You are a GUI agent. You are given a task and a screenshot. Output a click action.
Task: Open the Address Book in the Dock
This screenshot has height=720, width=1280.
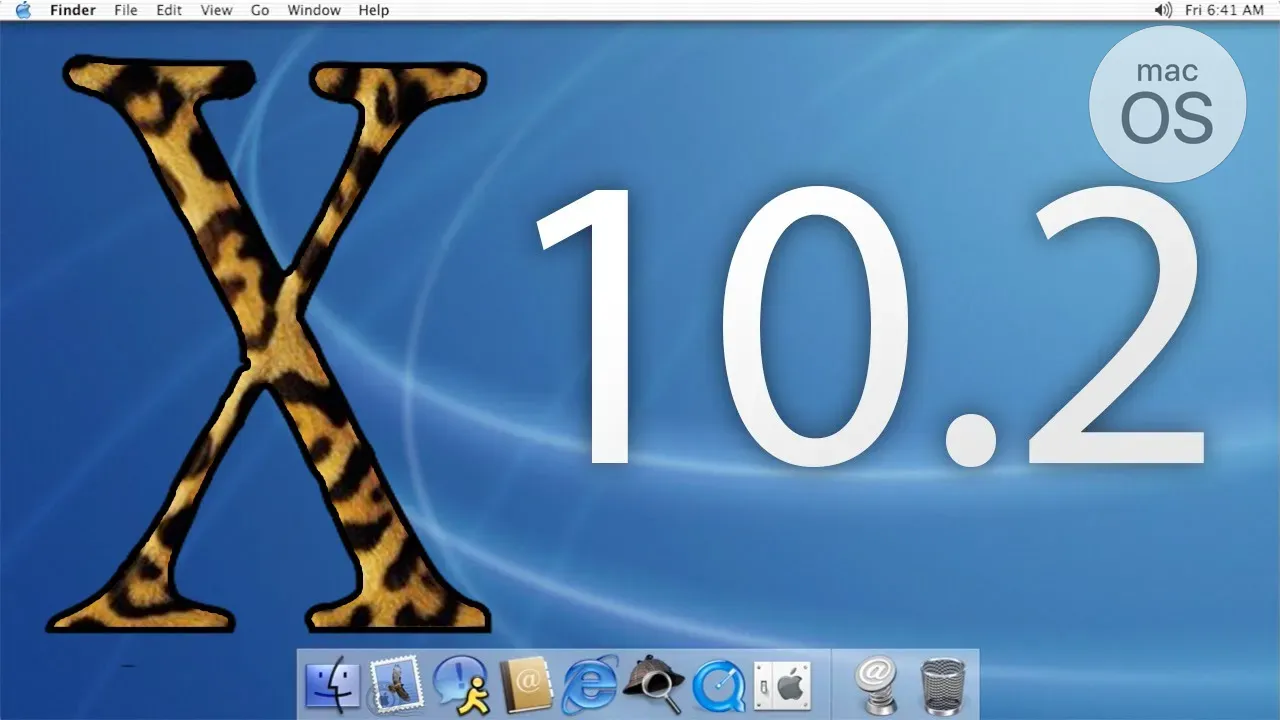(526, 685)
